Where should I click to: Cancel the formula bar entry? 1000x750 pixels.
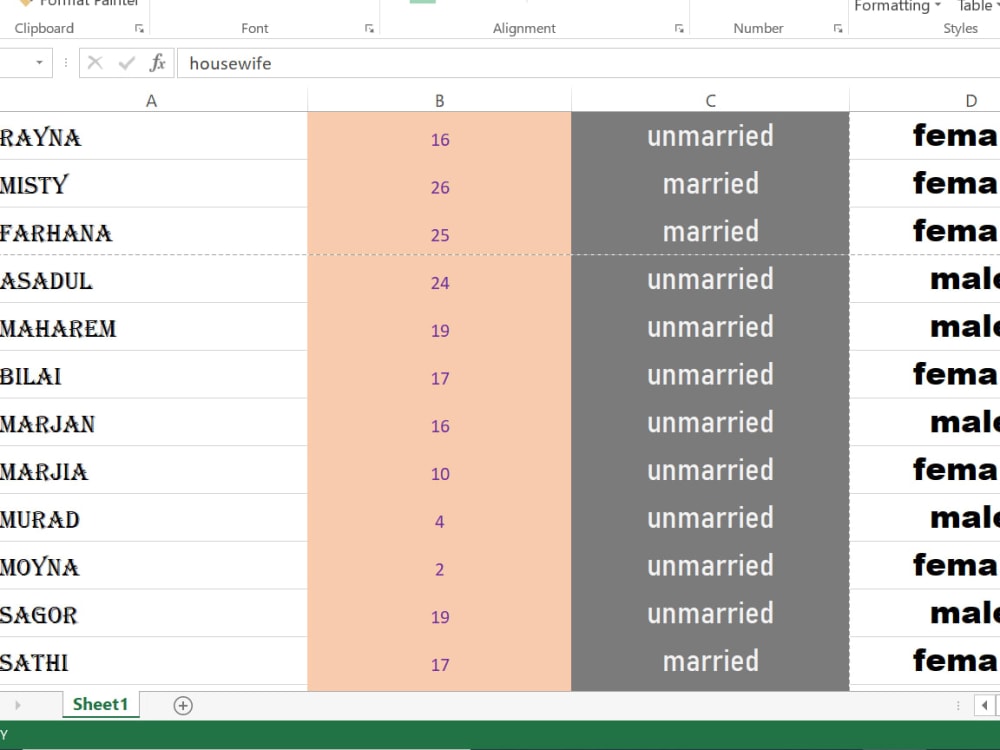pyautogui.click(x=95, y=63)
